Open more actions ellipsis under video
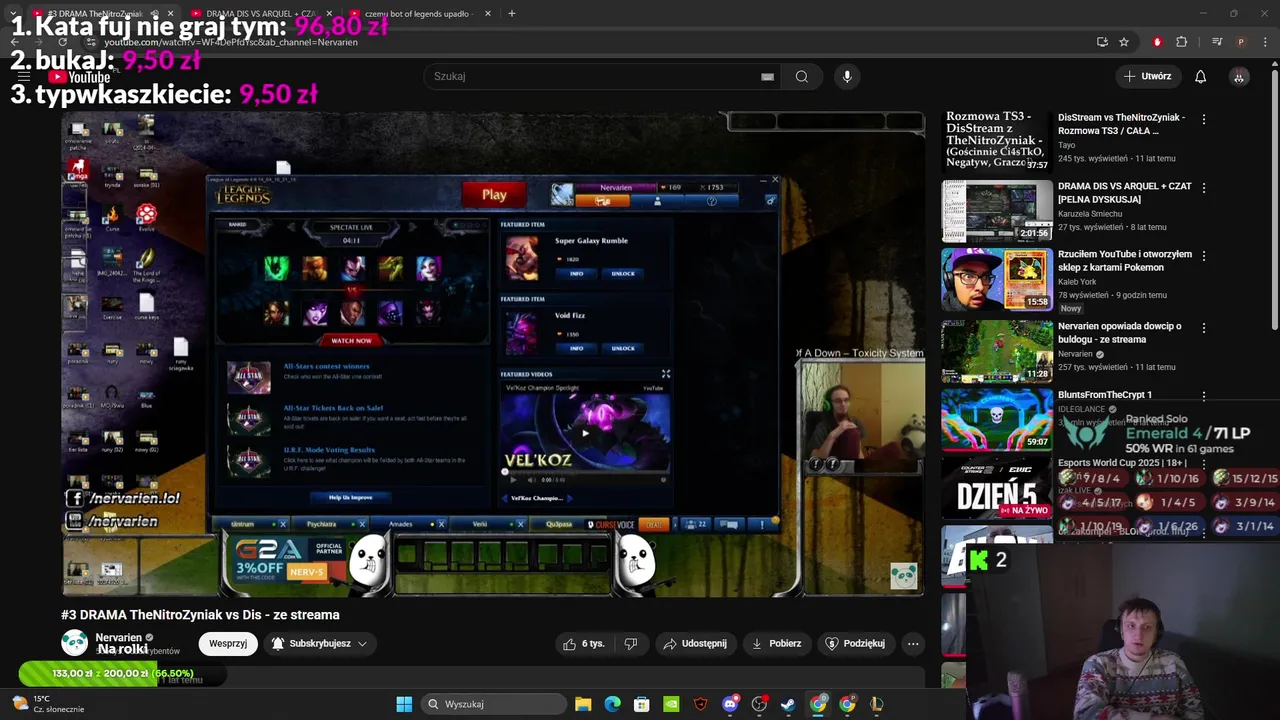This screenshot has height=720, width=1280. click(913, 643)
